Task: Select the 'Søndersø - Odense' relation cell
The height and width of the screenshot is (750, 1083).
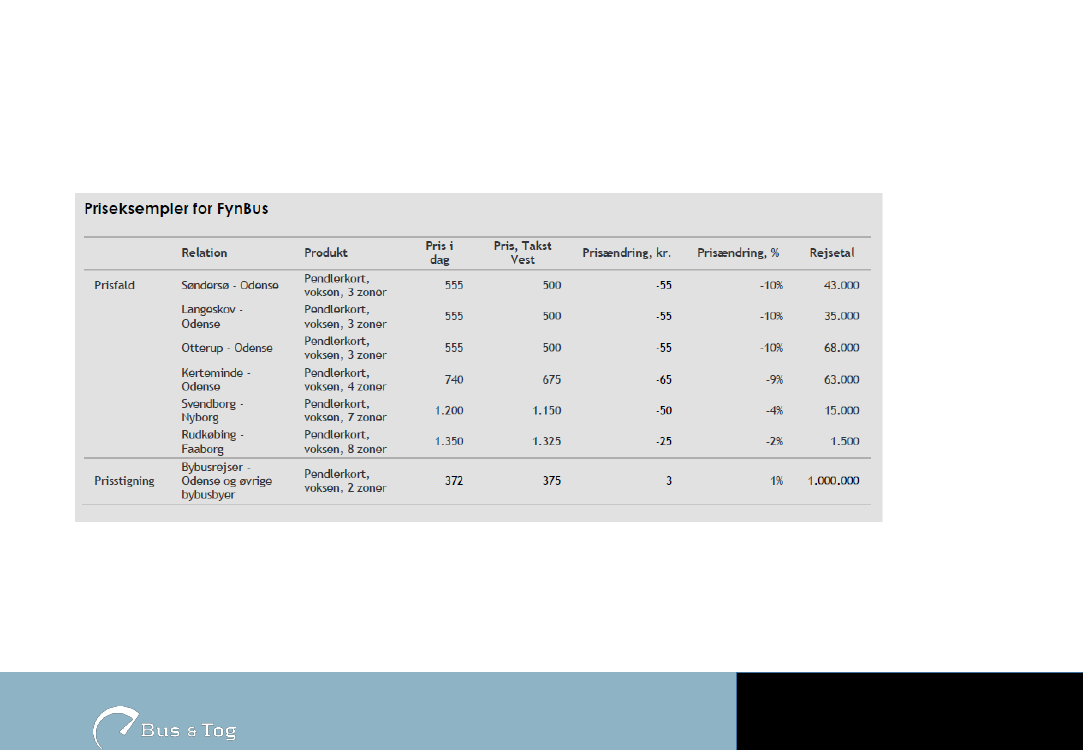Action: click(x=230, y=285)
